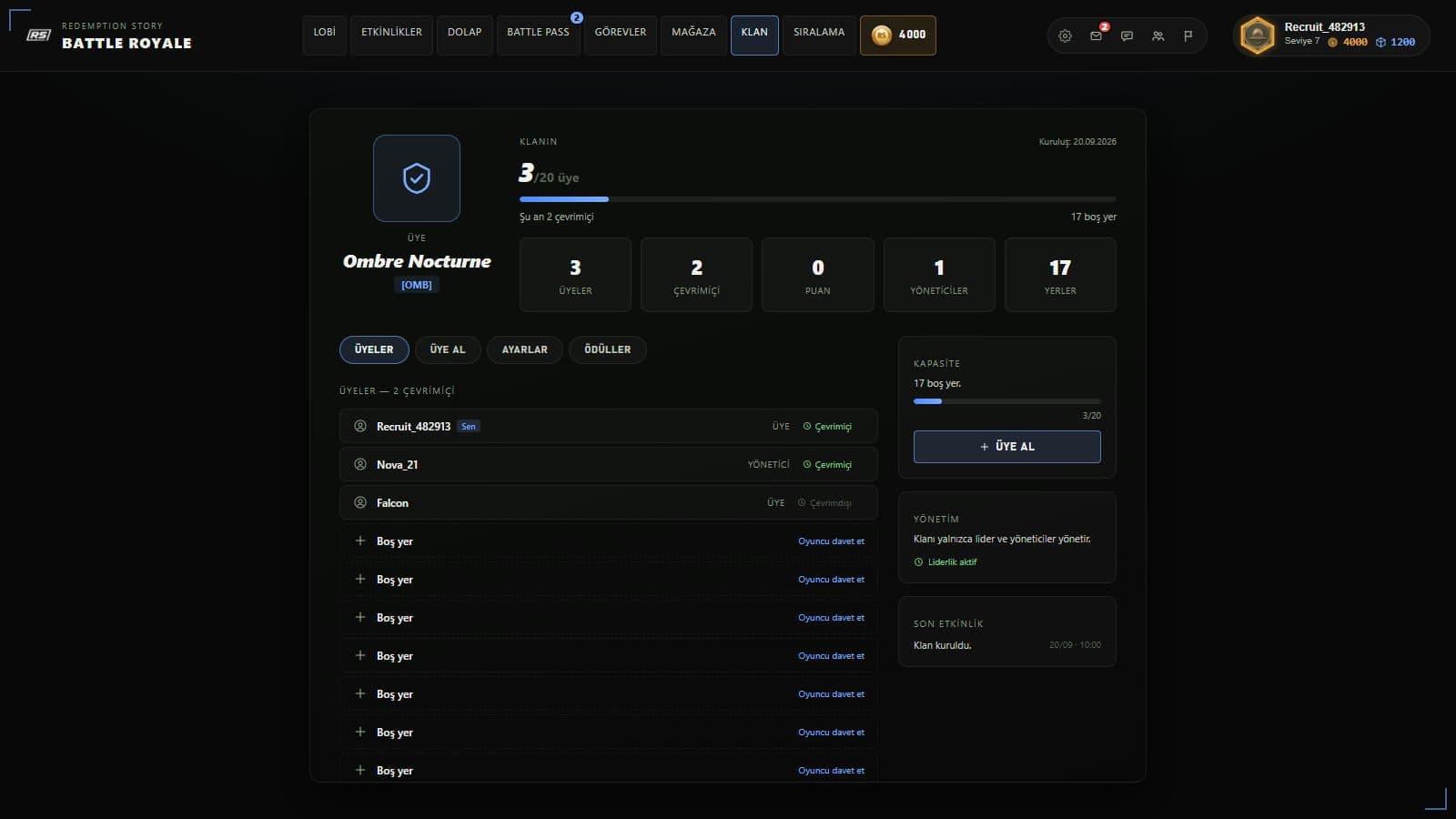Click first Oyuncu davet et link
The width and height of the screenshot is (1456, 819).
tap(832, 541)
